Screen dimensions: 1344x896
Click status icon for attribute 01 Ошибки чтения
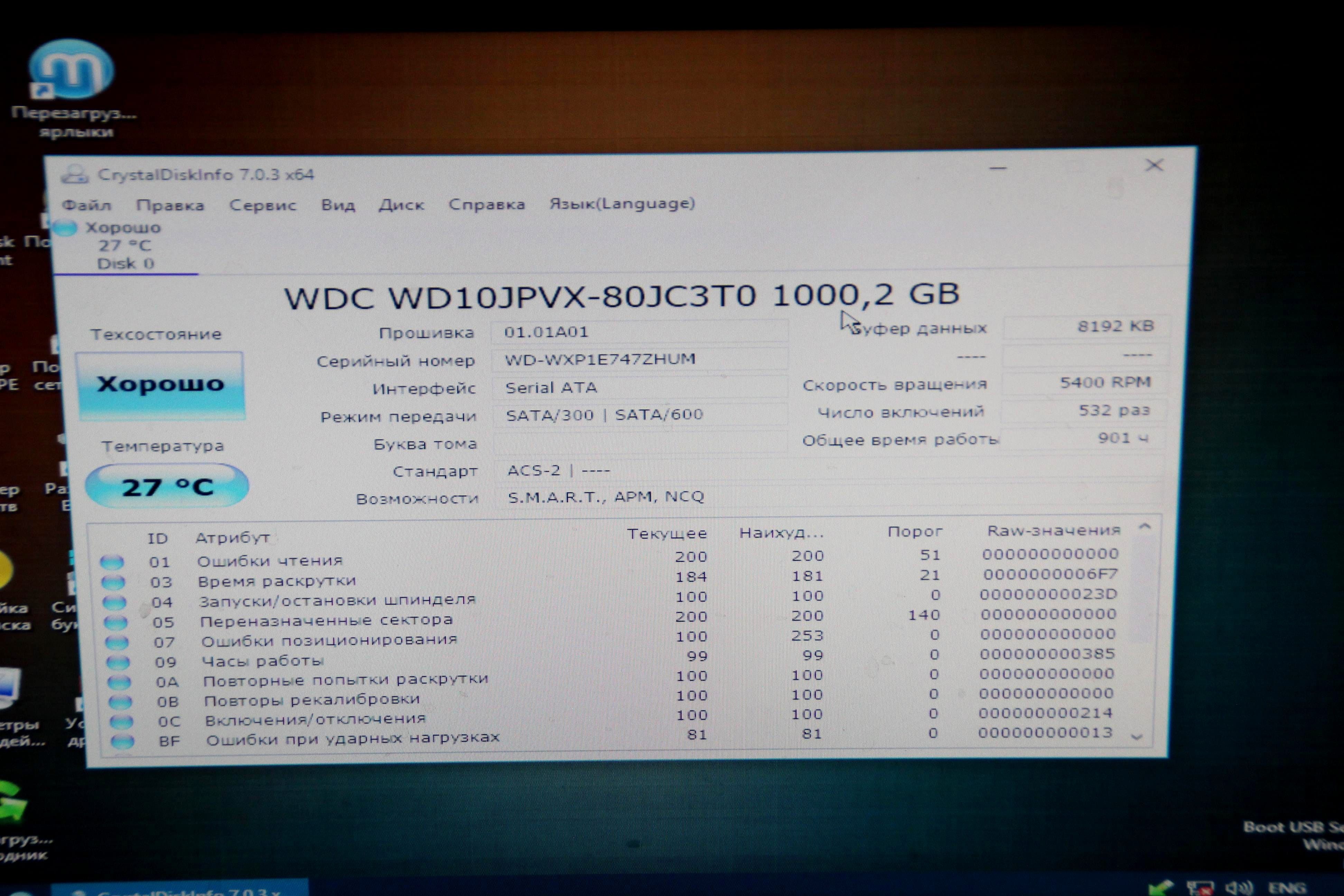(112, 562)
